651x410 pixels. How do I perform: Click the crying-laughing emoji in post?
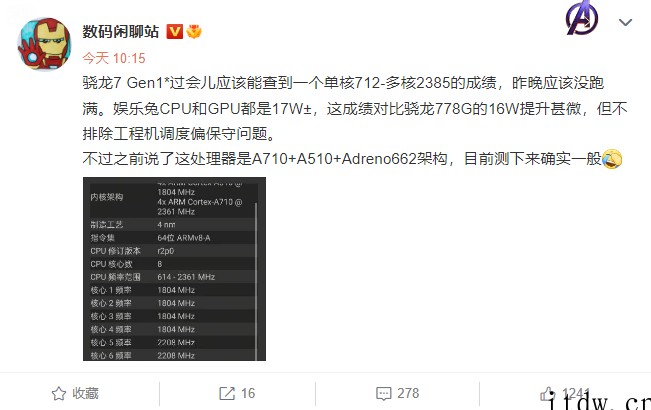click(612, 159)
